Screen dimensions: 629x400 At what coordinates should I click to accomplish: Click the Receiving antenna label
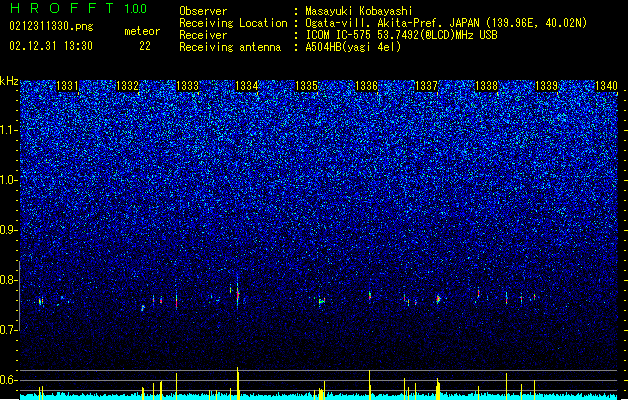point(230,47)
